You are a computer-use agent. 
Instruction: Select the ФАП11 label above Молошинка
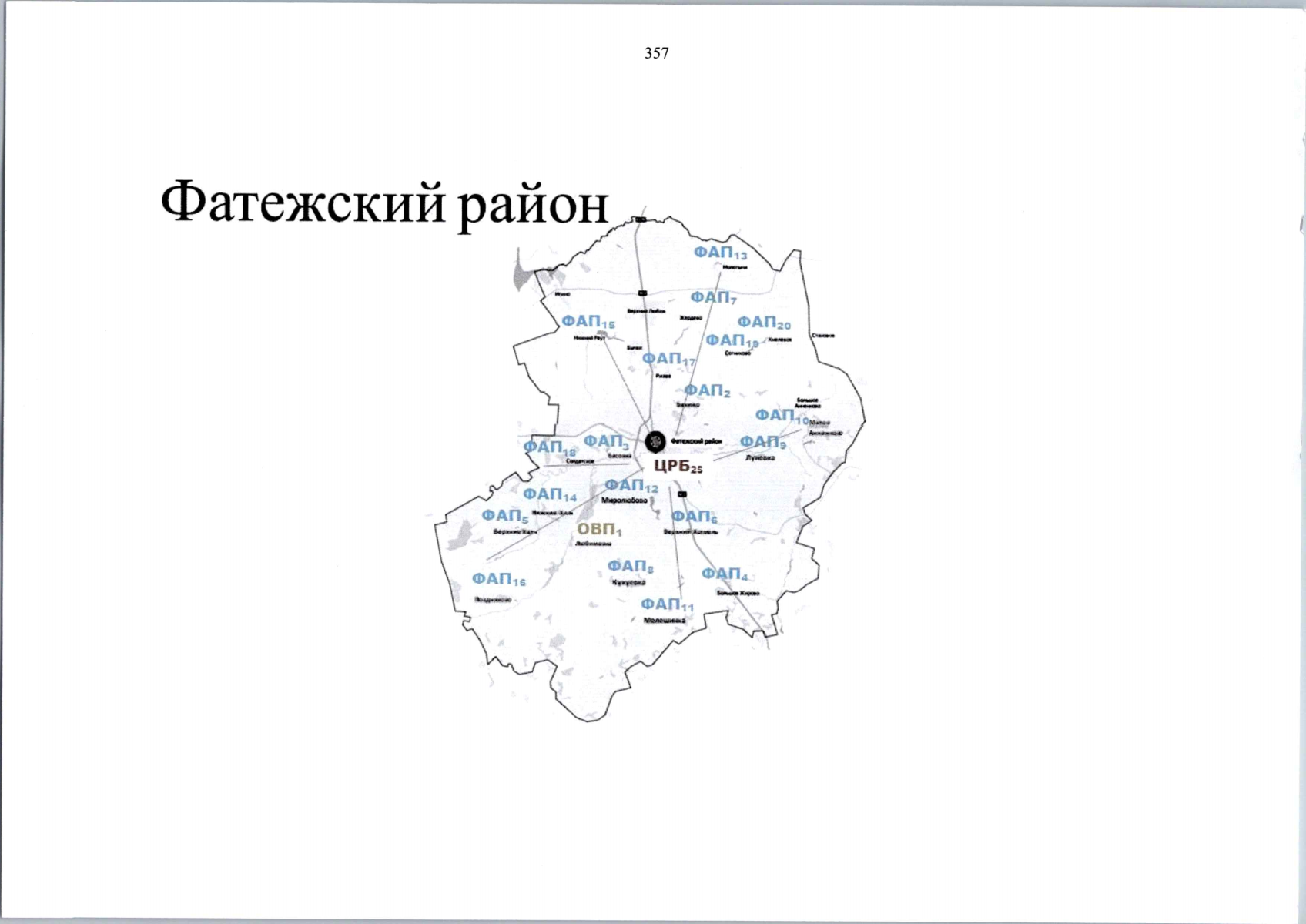pyautogui.click(x=667, y=604)
